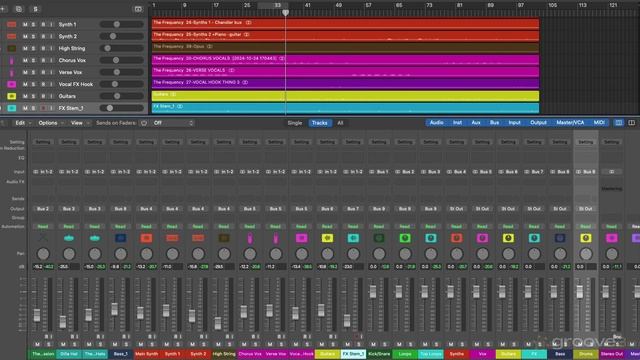
Task: Mute the Synth 1 track in track header
Action: coord(25,24)
